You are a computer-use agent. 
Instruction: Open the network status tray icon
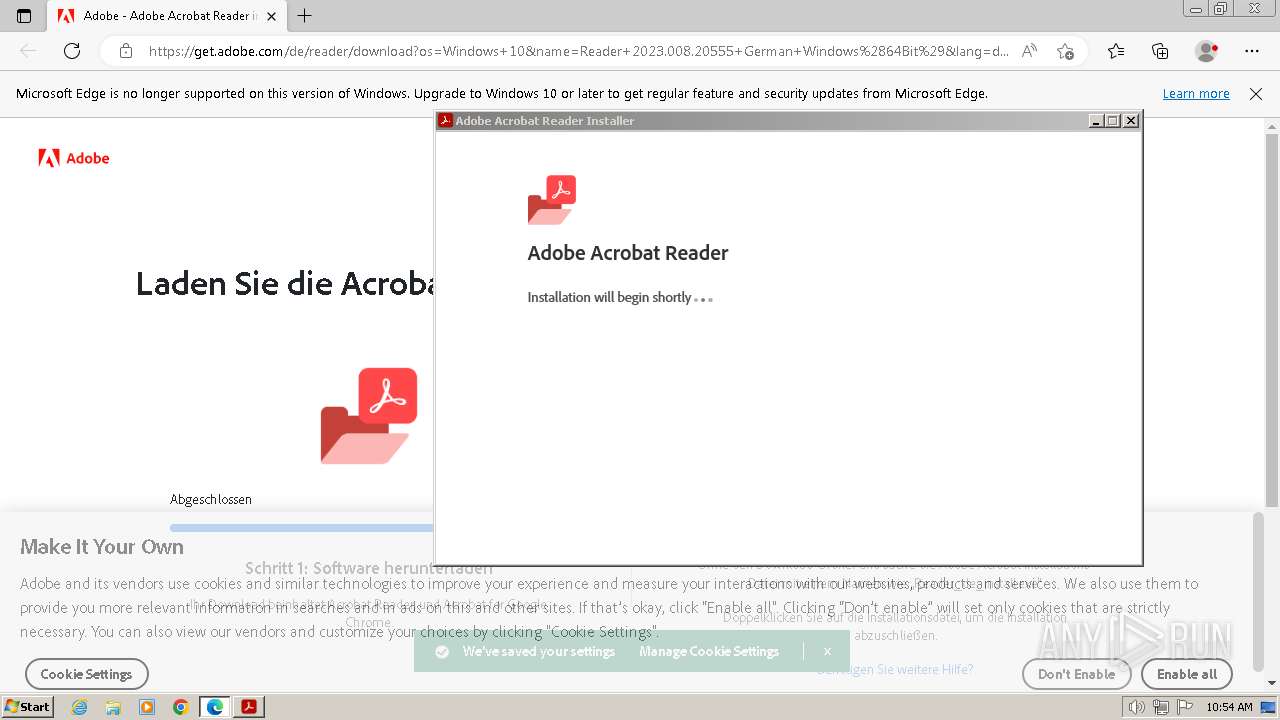point(1160,707)
